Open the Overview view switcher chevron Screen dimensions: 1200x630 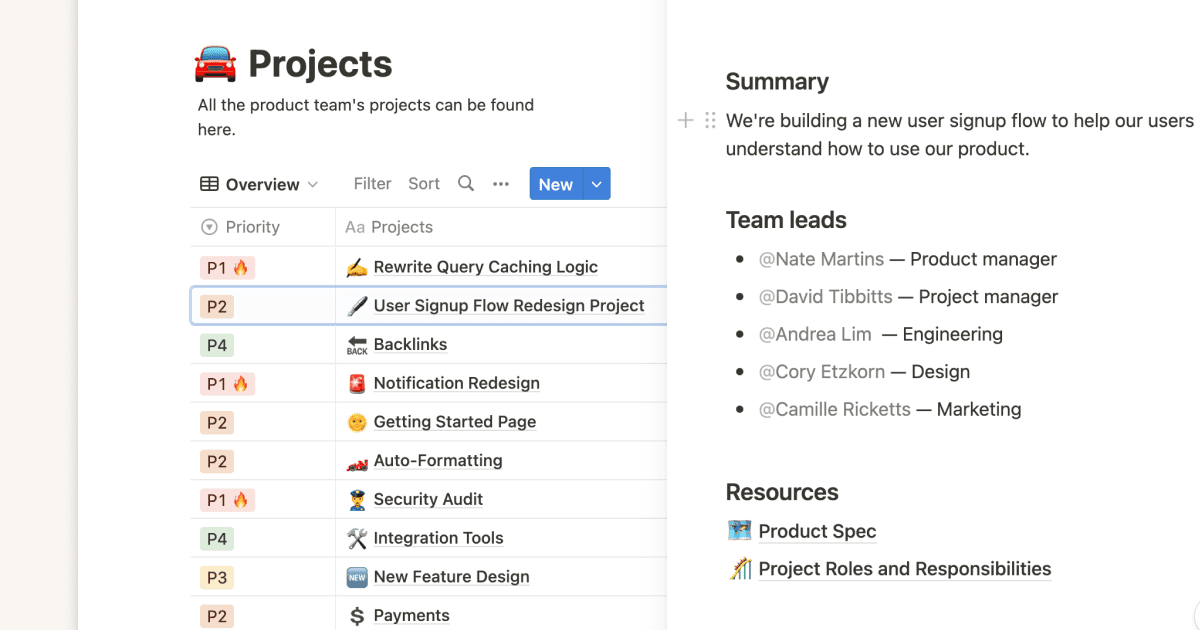click(x=313, y=184)
